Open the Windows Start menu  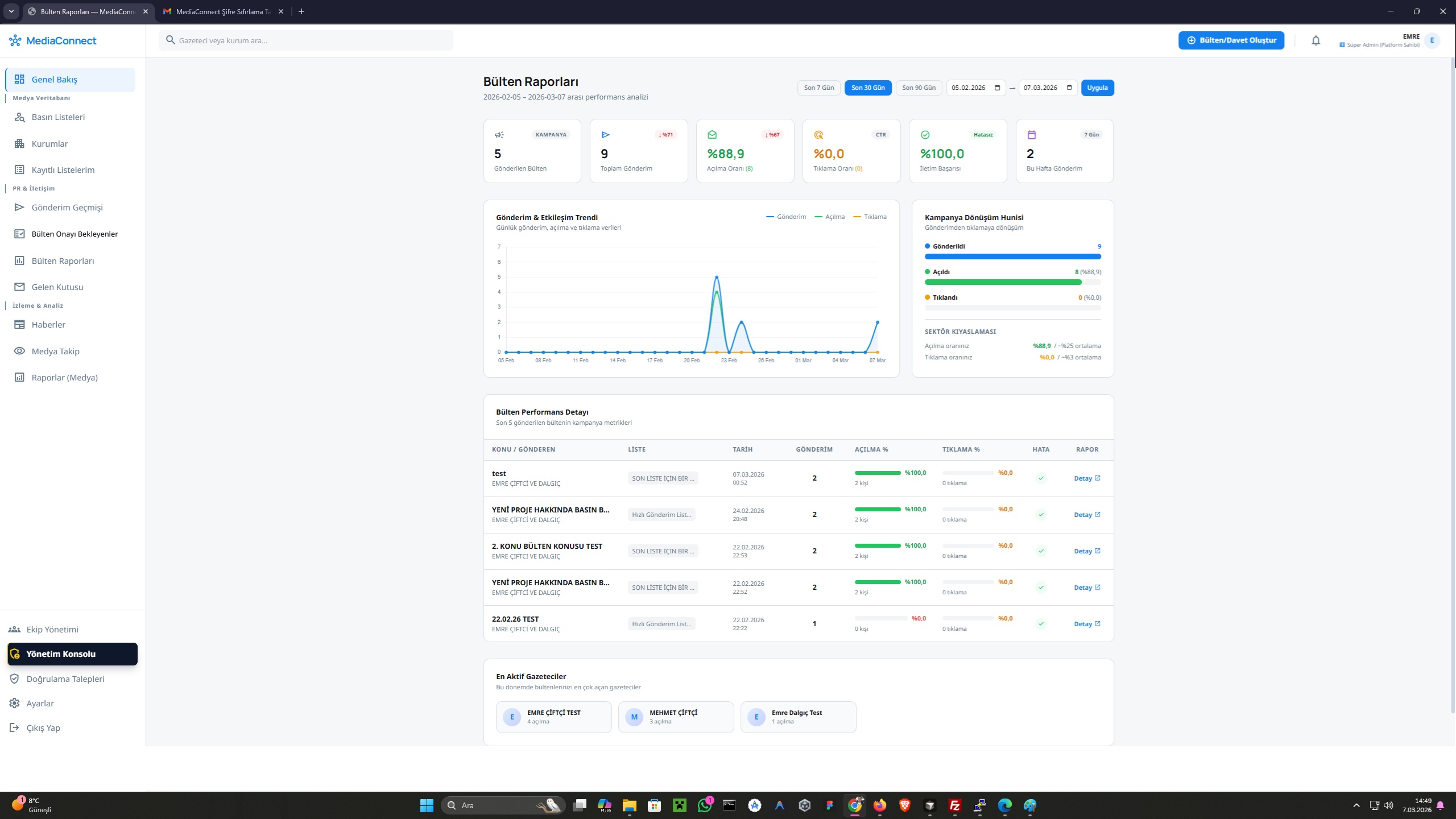[427, 805]
